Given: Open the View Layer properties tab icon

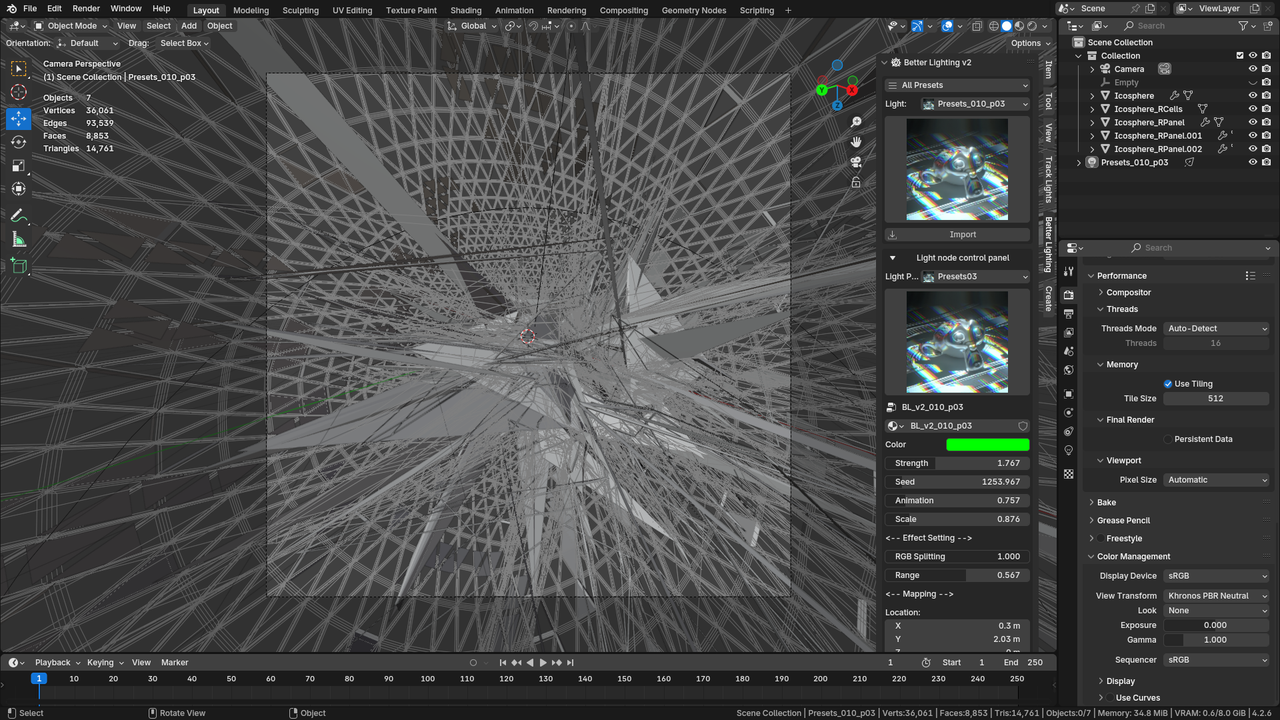Looking at the screenshot, I should [1068, 333].
